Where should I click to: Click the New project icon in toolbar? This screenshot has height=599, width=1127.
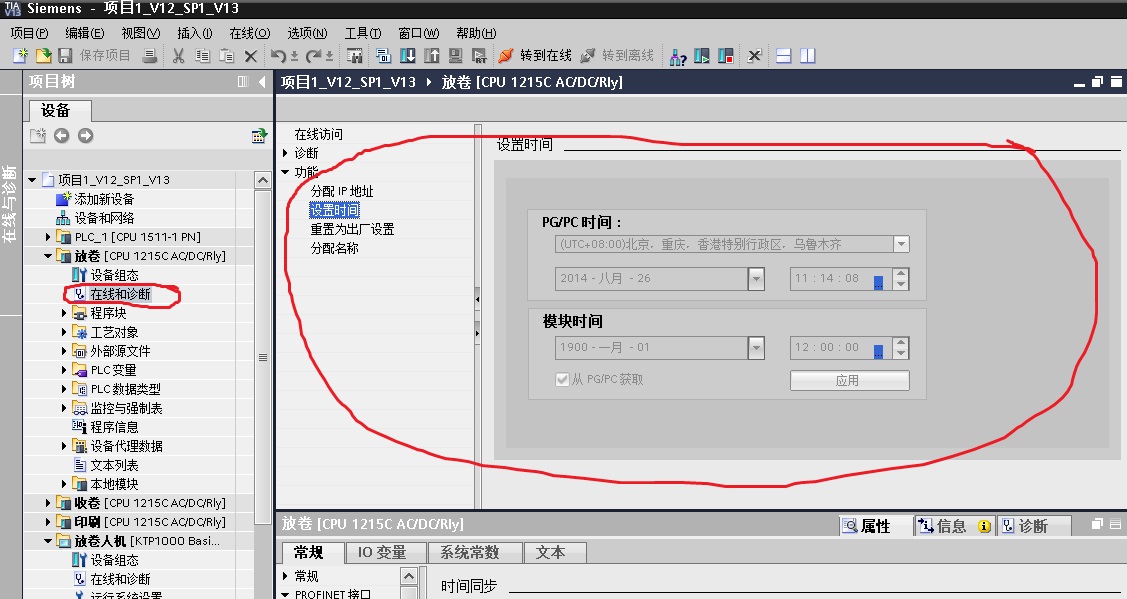tap(20, 56)
